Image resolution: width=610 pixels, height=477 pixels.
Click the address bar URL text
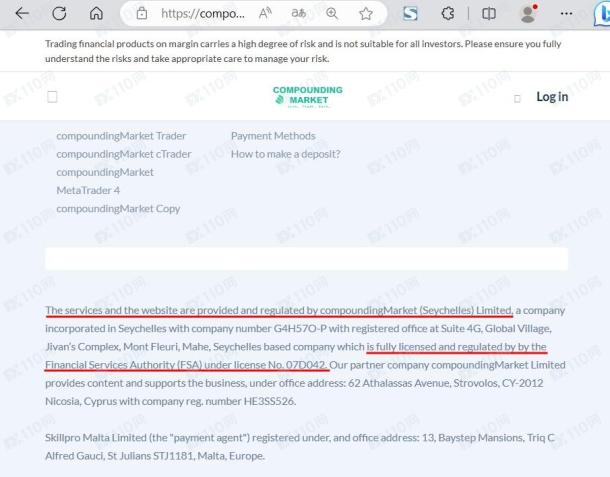point(203,14)
